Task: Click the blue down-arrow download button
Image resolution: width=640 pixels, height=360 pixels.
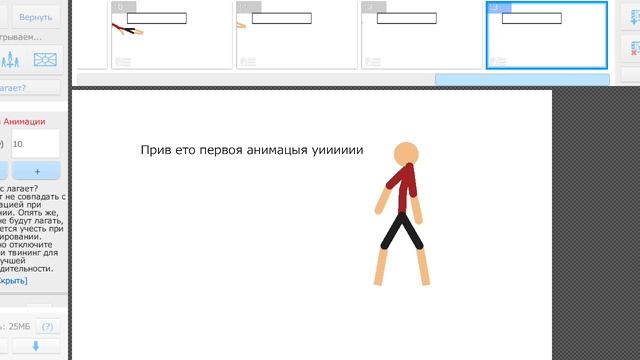Action: [x=36, y=346]
